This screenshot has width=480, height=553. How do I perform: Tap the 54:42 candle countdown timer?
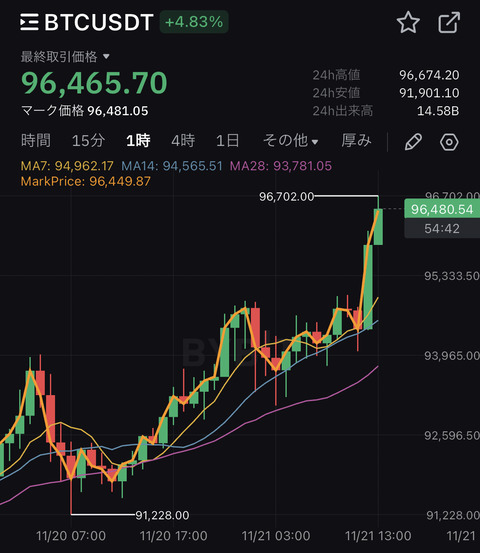(x=442, y=229)
